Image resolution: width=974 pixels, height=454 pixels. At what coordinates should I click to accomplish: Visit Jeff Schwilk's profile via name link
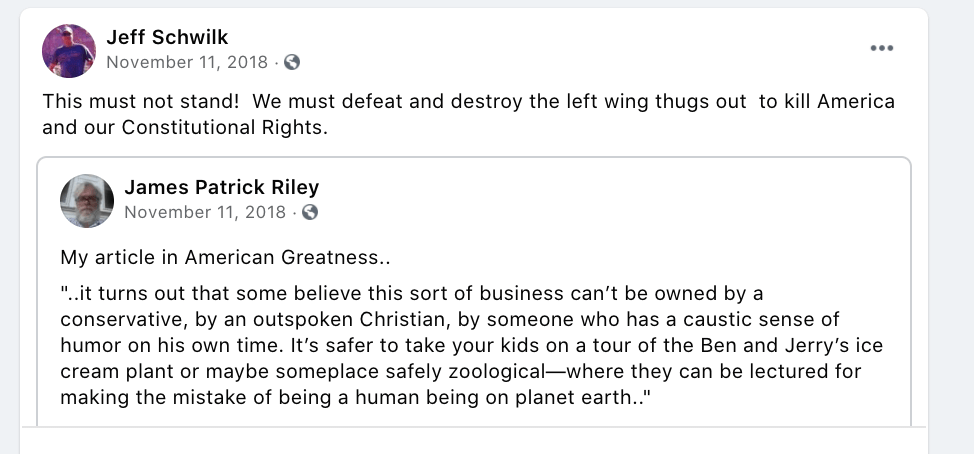167,37
